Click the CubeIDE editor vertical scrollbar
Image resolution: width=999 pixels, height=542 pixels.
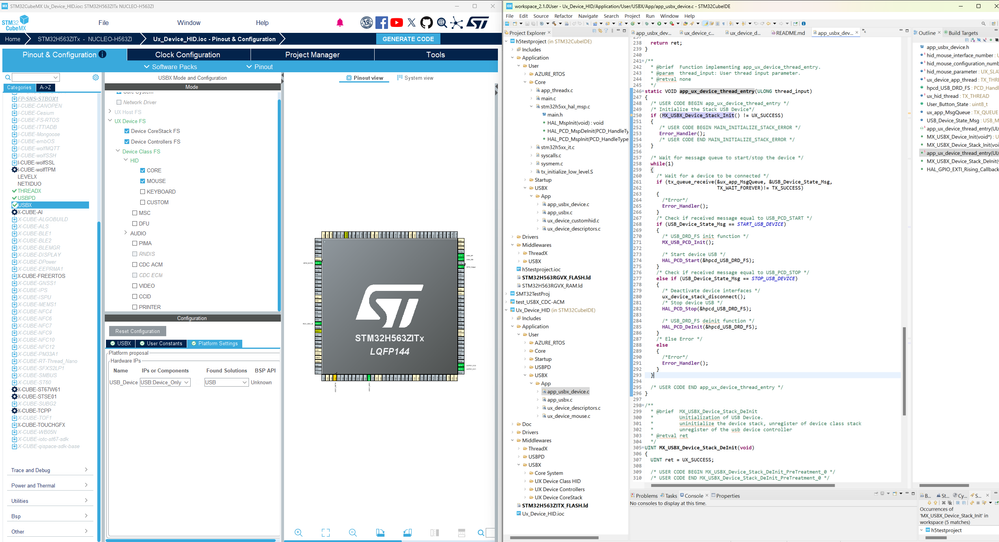[903, 371]
